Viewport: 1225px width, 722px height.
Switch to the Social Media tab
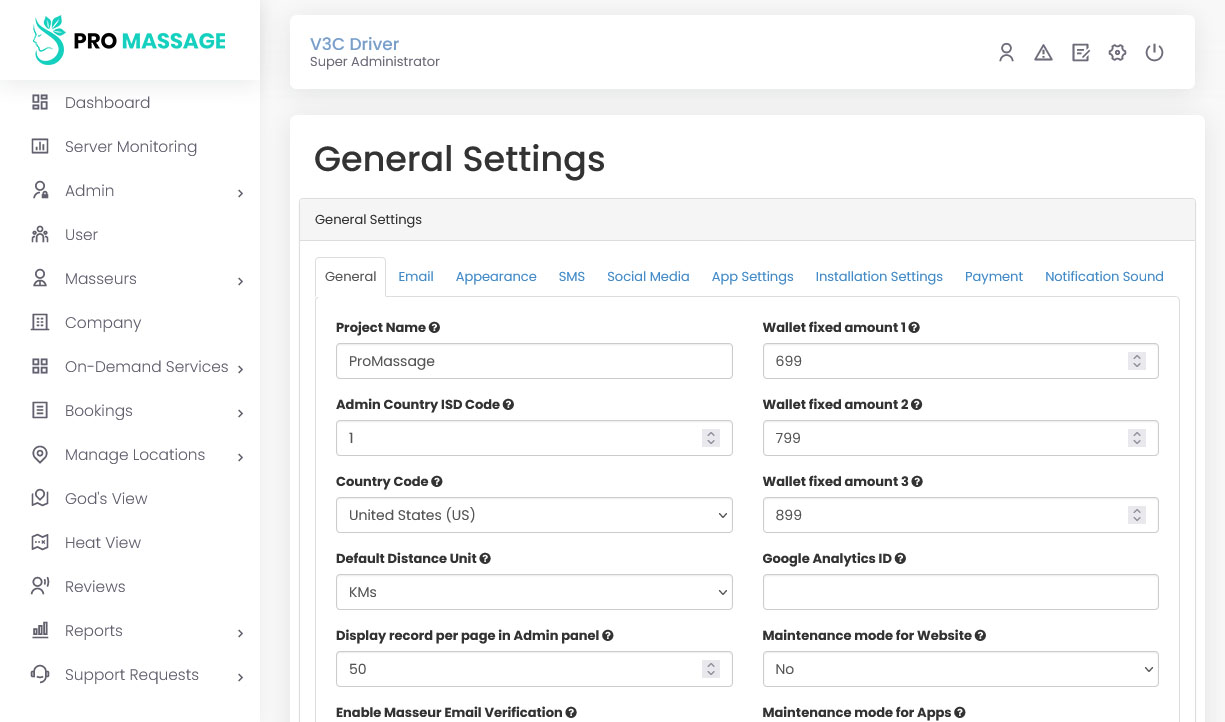coord(648,277)
